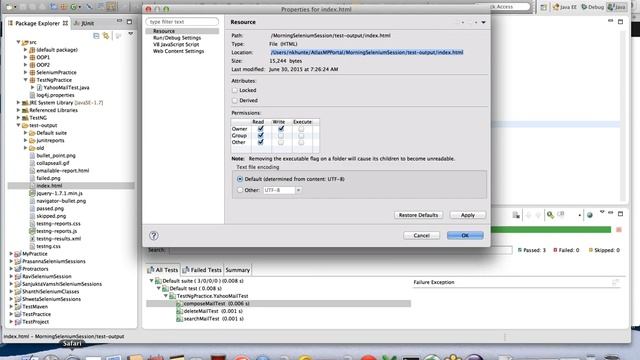
Task: Switch to the Failed Tests tab
Action: tap(202, 270)
